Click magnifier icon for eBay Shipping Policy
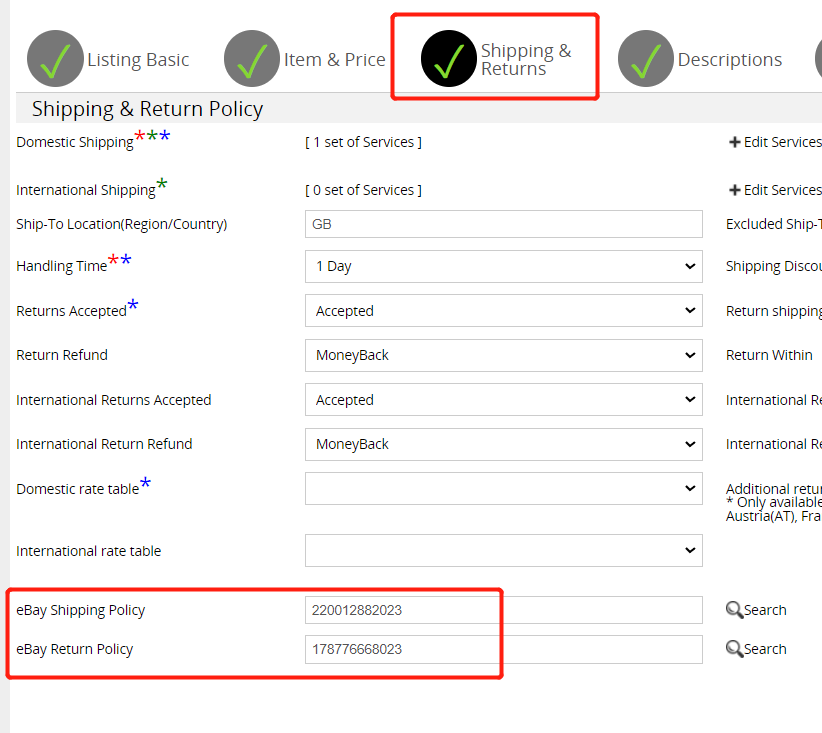The height and width of the screenshot is (733, 822). coord(734,610)
